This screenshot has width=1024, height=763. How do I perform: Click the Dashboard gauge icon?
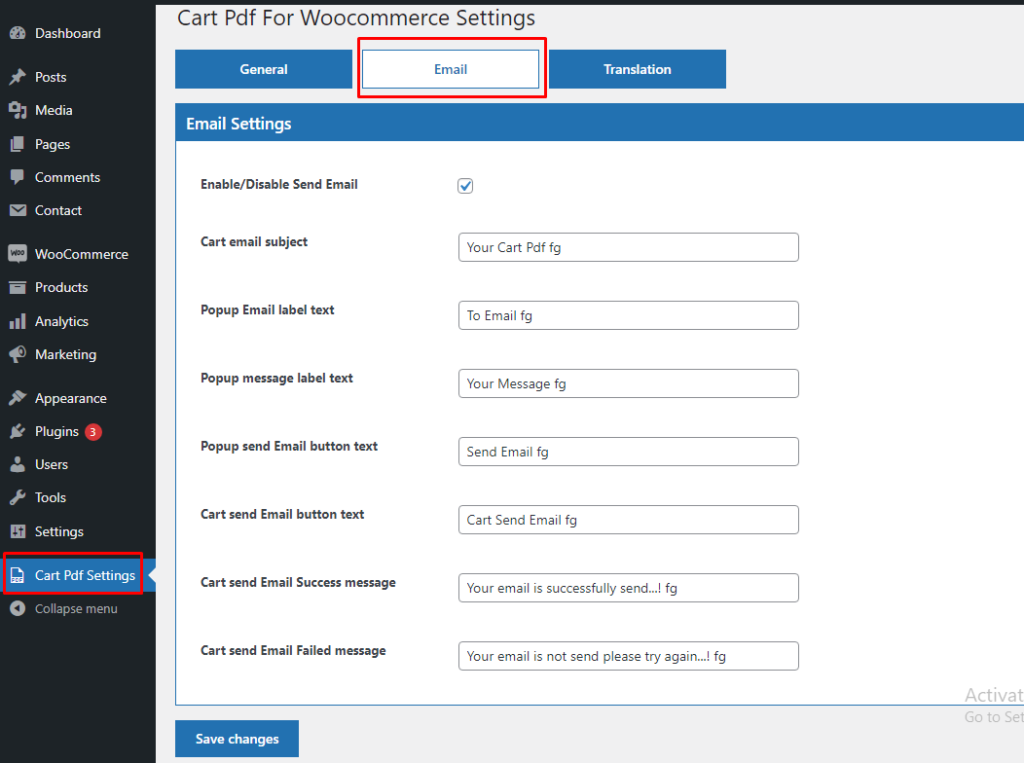tap(18, 33)
